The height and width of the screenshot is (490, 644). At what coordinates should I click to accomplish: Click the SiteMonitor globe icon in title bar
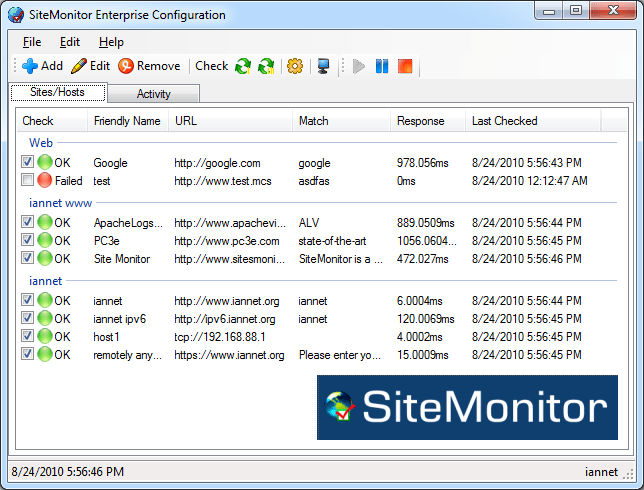coord(16,15)
